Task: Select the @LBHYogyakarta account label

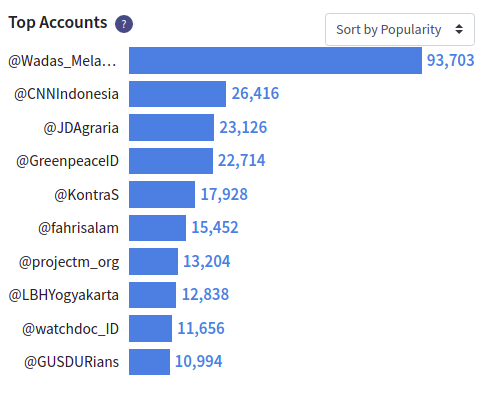Action: point(64,296)
